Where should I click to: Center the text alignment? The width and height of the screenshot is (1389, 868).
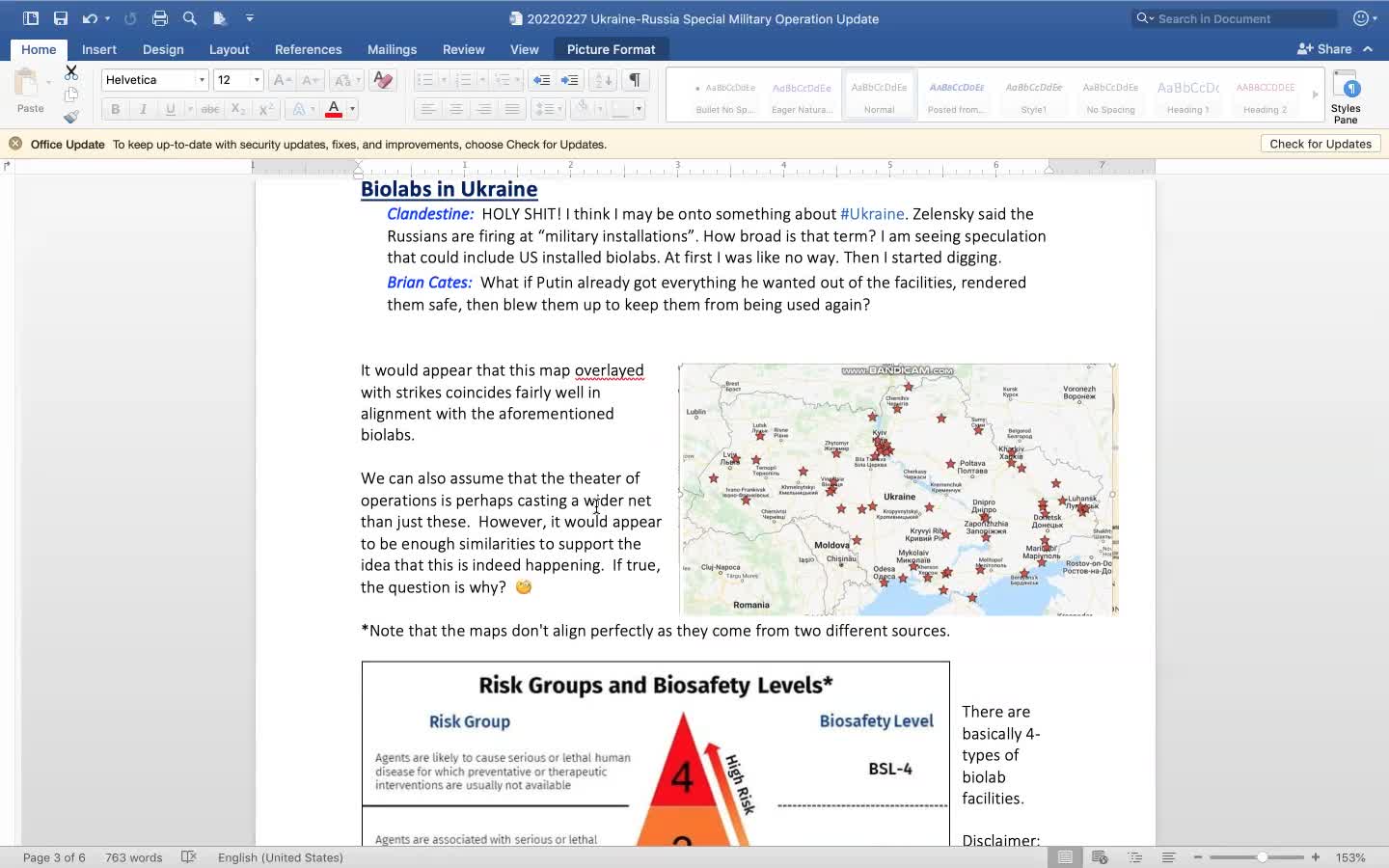point(455,109)
